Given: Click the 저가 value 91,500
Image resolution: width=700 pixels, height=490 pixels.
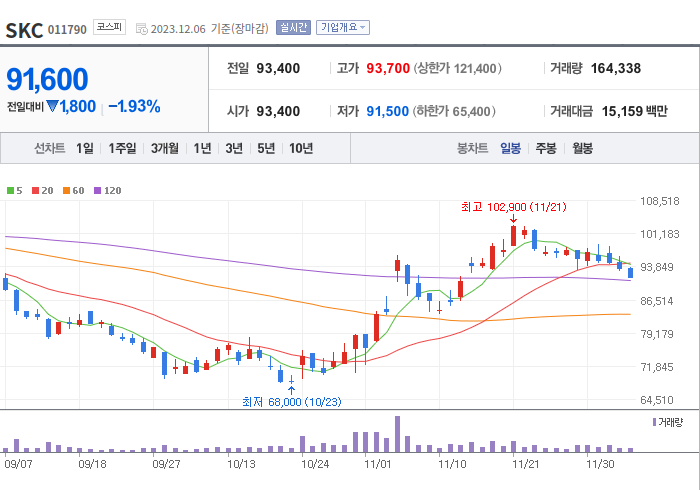Looking at the screenshot, I should pyautogui.click(x=388, y=111).
